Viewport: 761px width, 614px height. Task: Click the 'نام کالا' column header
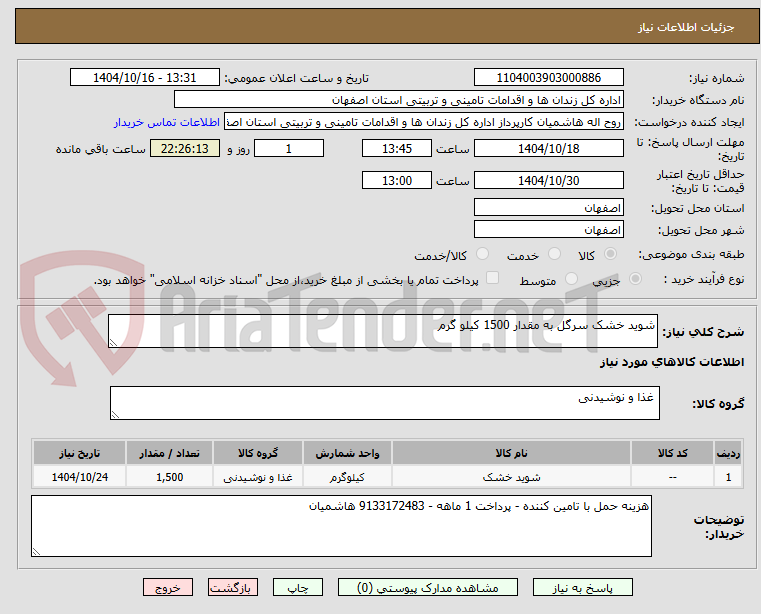(511, 453)
